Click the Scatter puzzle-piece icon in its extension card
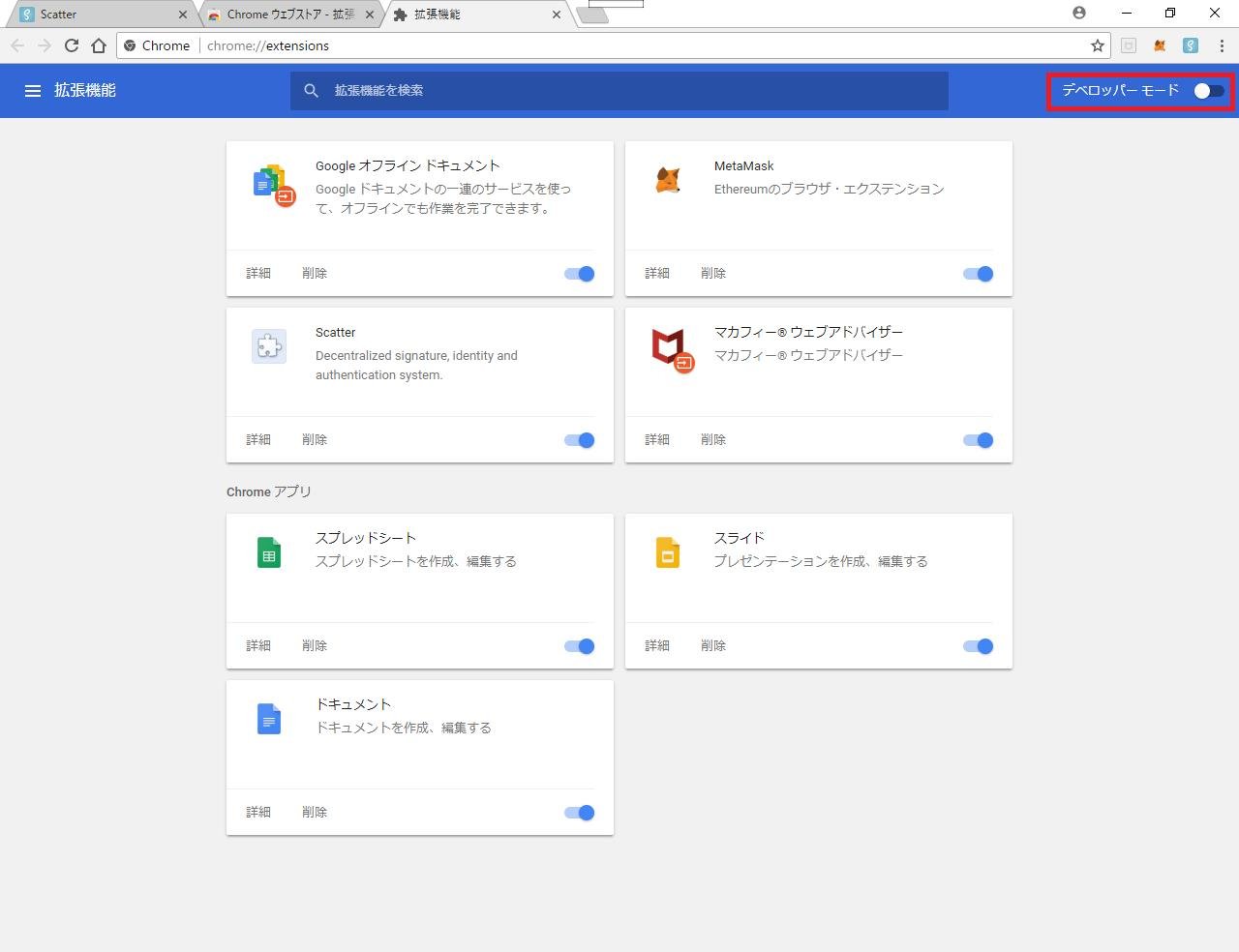The width and height of the screenshot is (1239, 952). tap(269, 346)
